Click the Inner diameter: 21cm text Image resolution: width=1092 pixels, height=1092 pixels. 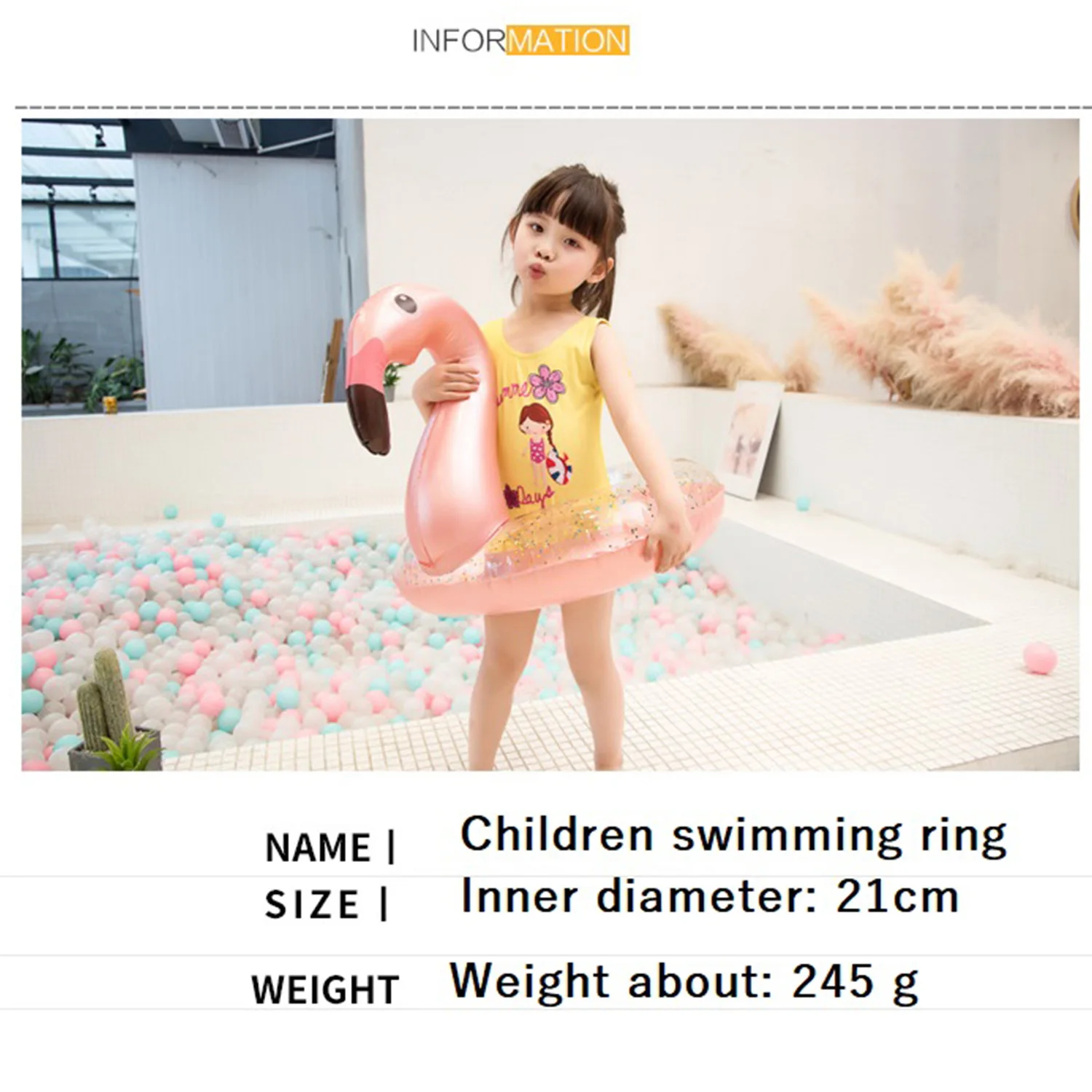(710, 896)
